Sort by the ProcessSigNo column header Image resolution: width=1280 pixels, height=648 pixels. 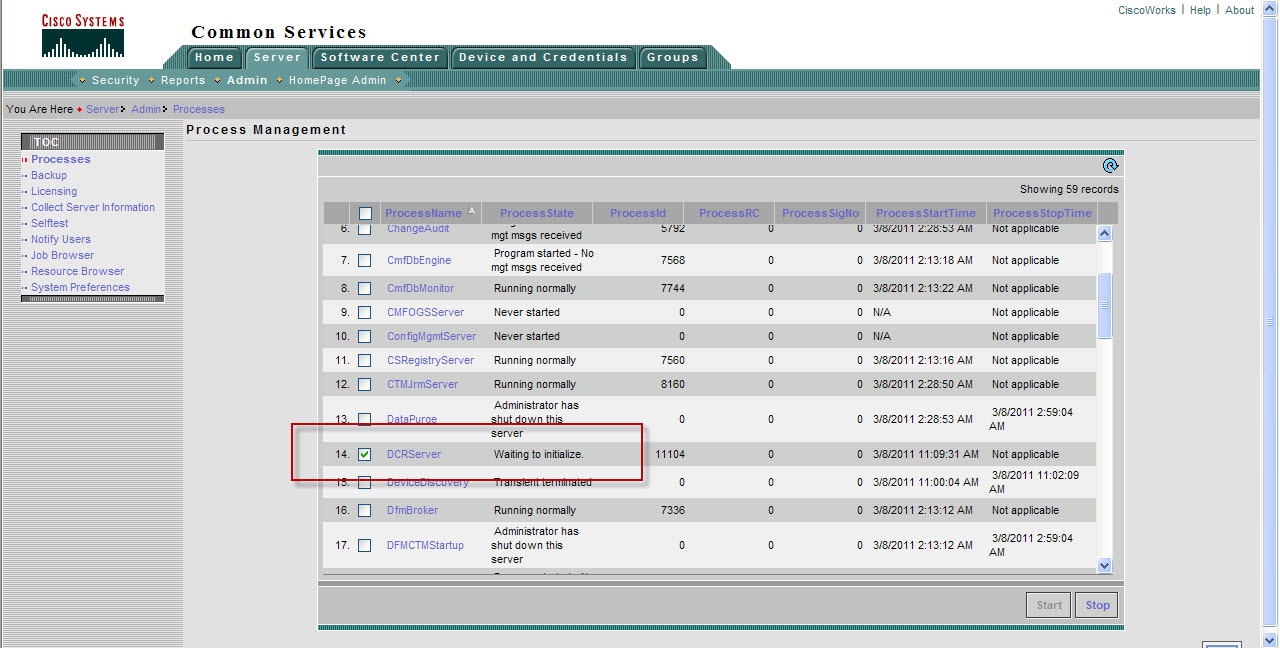coord(820,213)
